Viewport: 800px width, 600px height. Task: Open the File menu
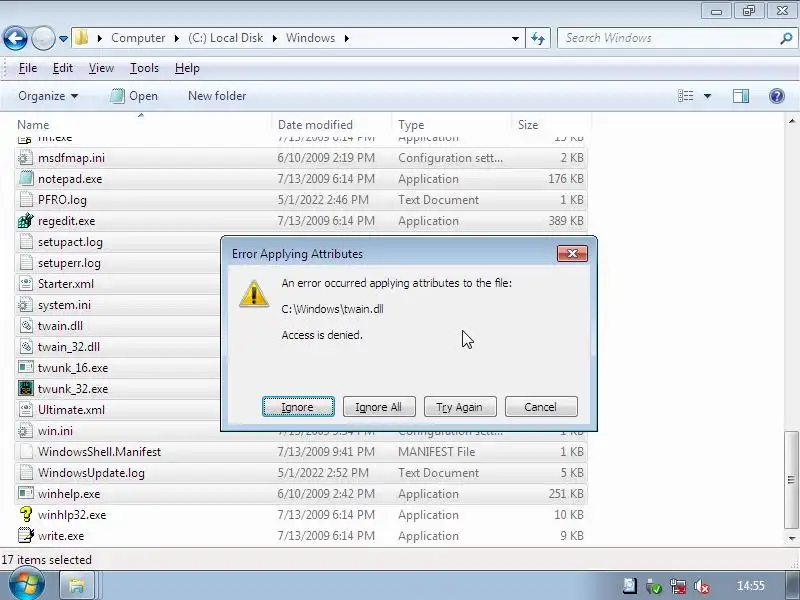tap(28, 68)
